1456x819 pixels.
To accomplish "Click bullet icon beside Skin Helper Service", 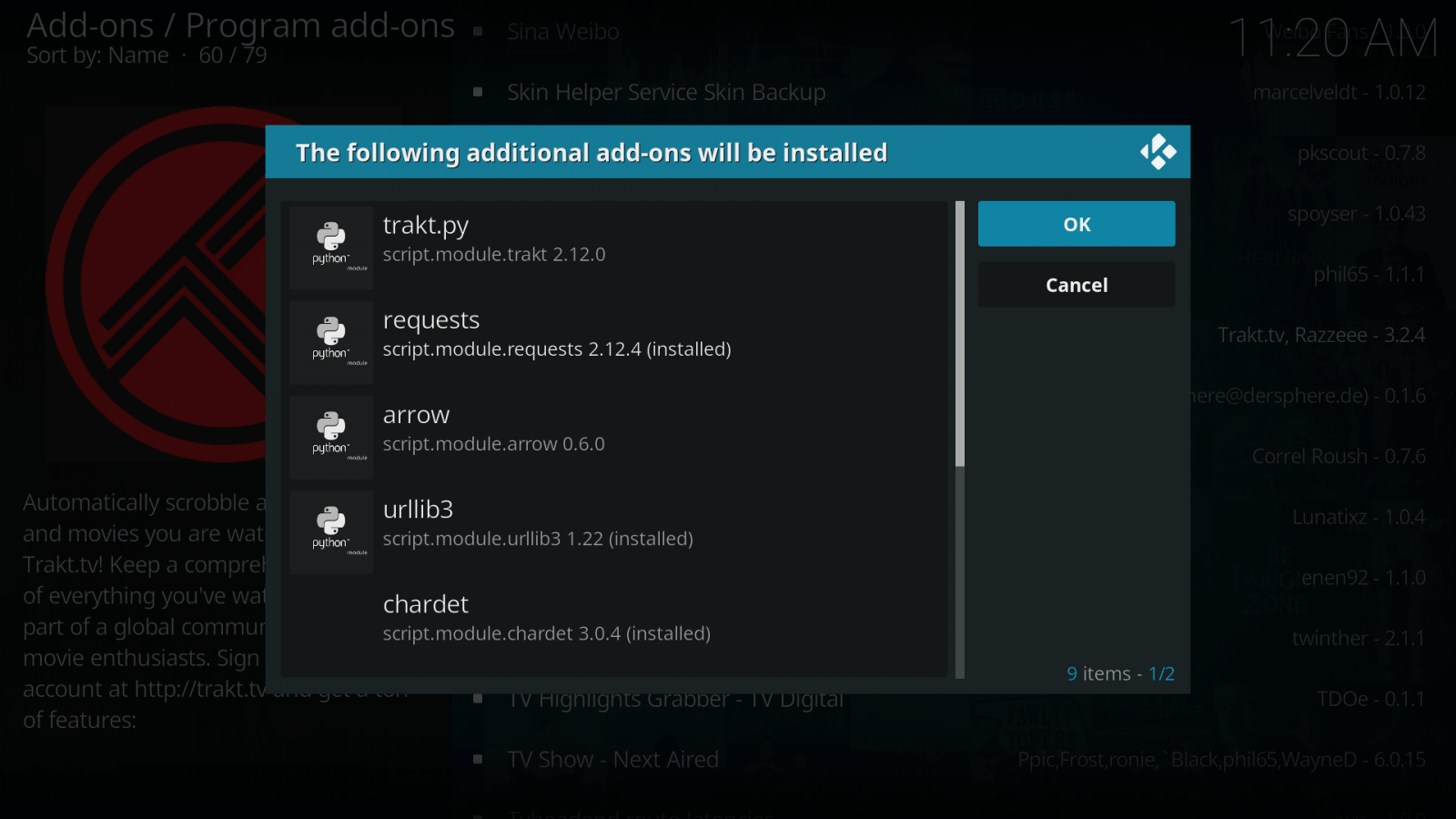I will click(x=478, y=92).
